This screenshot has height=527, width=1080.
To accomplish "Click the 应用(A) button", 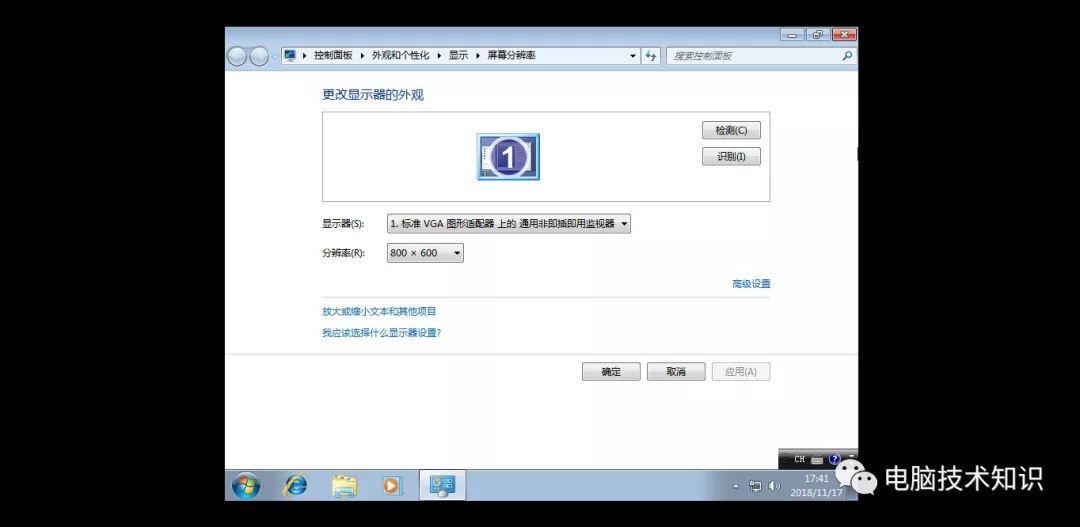I will pos(741,372).
